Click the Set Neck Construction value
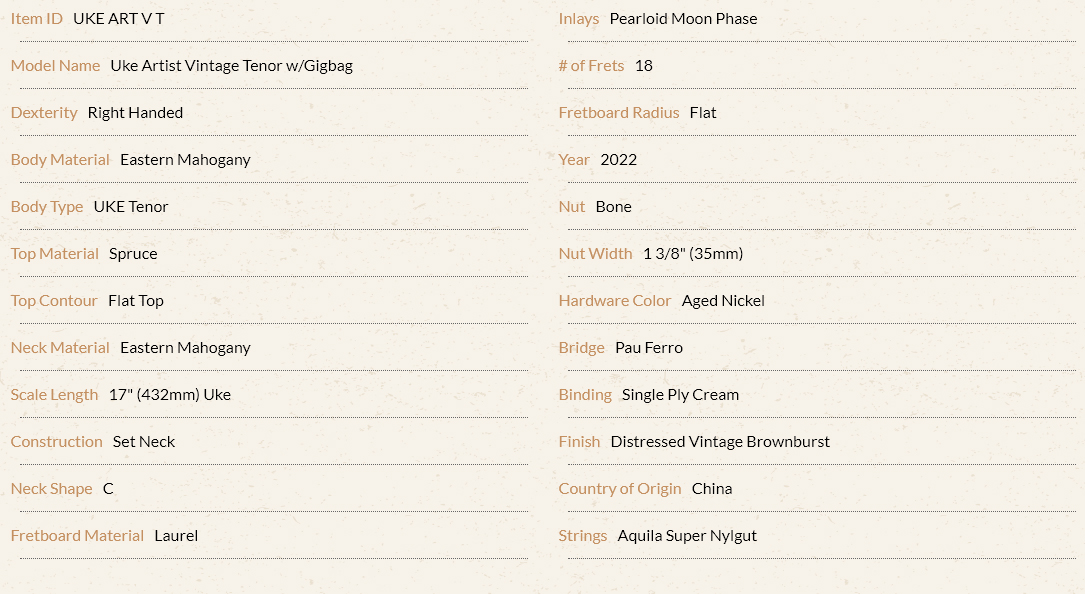The width and height of the screenshot is (1085, 594). pyautogui.click(x=144, y=442)
